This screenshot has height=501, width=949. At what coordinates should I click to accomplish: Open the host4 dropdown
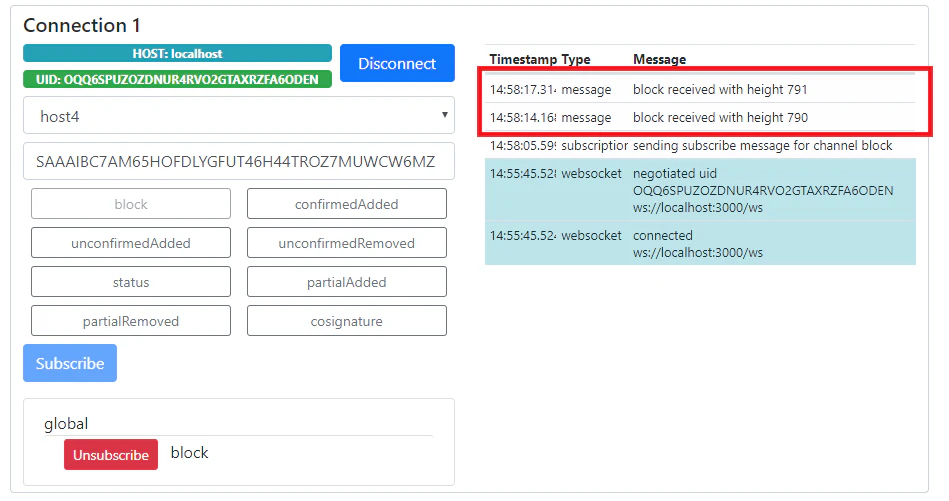point(239,115)
